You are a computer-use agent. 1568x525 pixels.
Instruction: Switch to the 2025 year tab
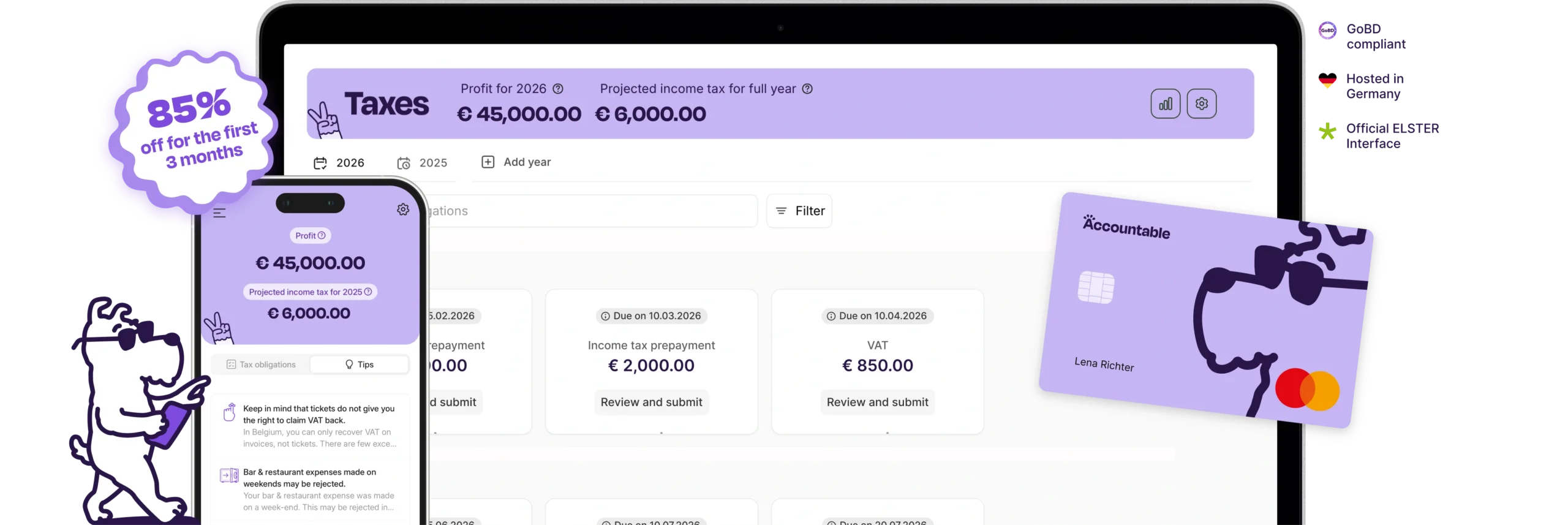423,163
